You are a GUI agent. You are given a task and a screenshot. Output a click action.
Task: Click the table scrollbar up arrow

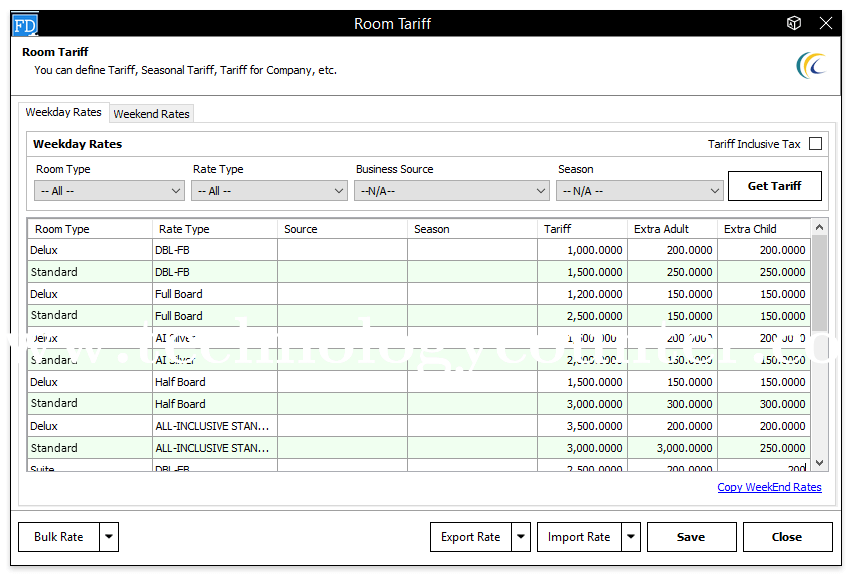pos(819,227)
